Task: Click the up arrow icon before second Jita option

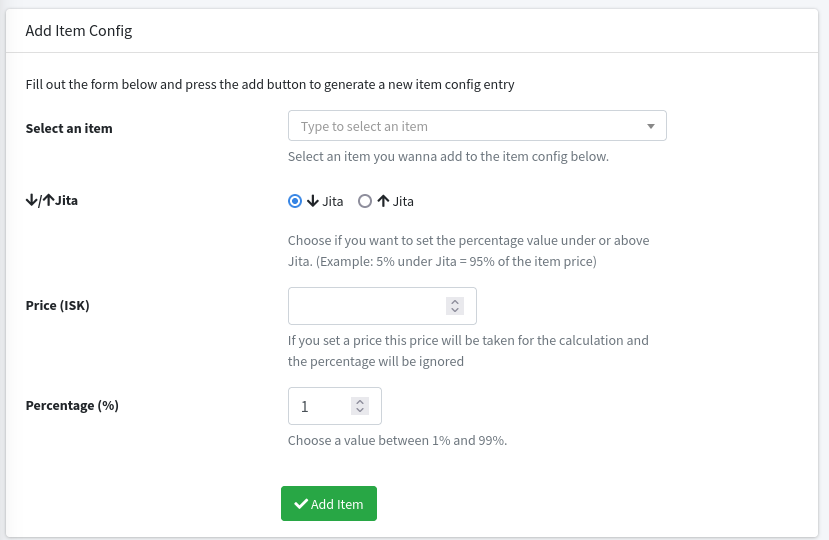Action: coord(383,201)
